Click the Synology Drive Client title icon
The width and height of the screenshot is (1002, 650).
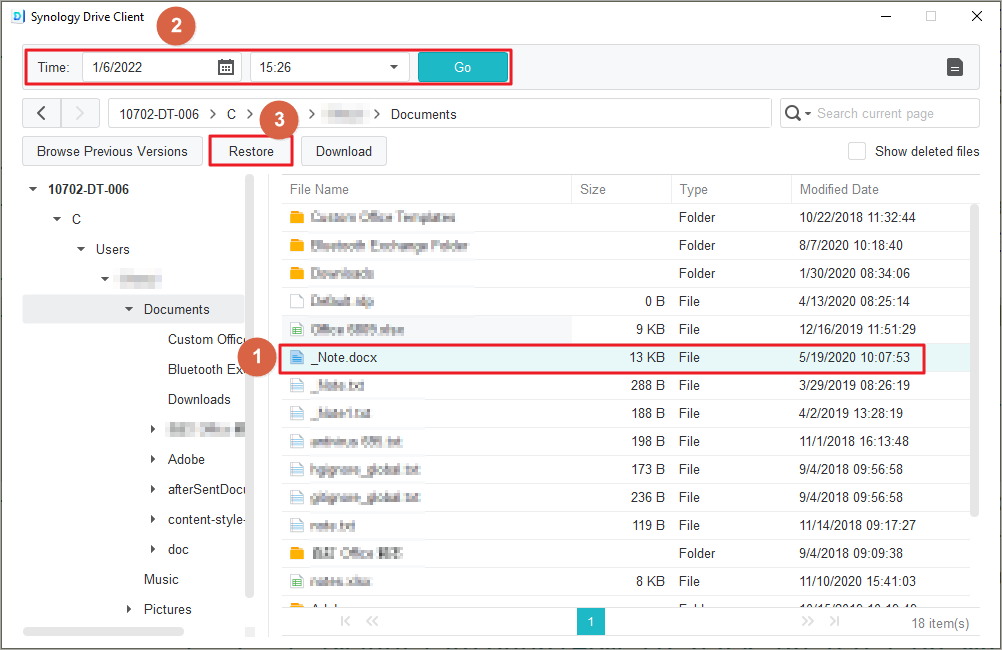tap(17, 17)
